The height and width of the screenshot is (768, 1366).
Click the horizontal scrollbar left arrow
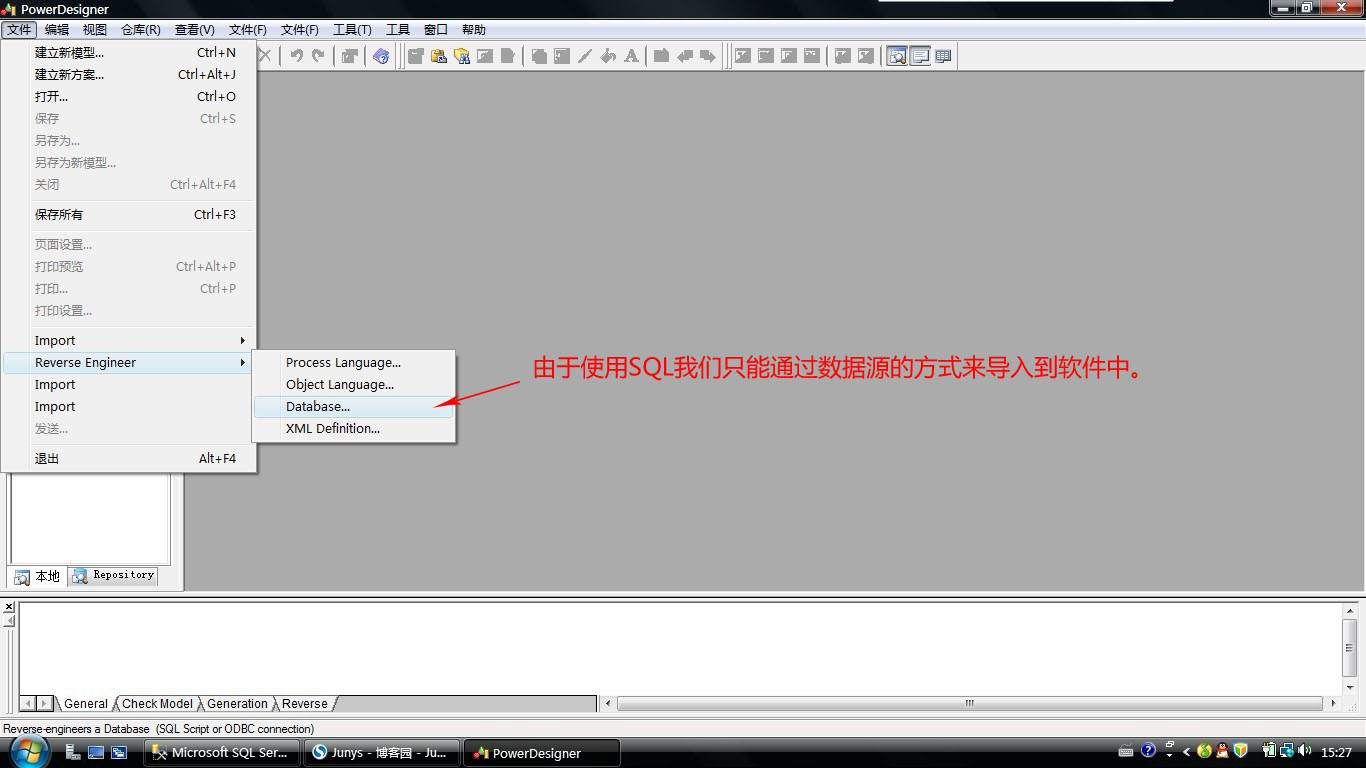[x=609, y=704]
